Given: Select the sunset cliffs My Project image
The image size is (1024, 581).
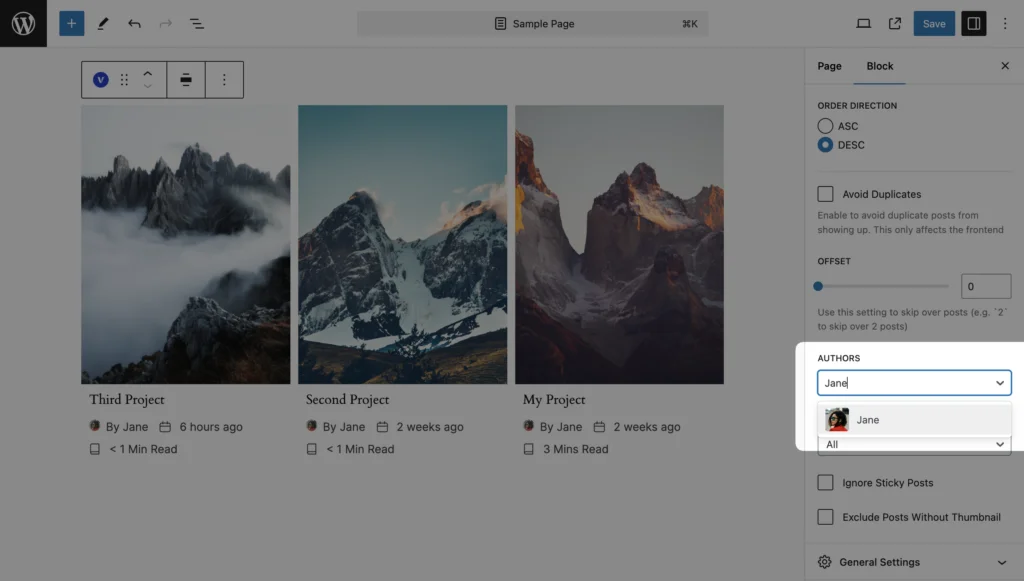Looking at the screenshot, I should pyautogui.click(x=619, y=245).
